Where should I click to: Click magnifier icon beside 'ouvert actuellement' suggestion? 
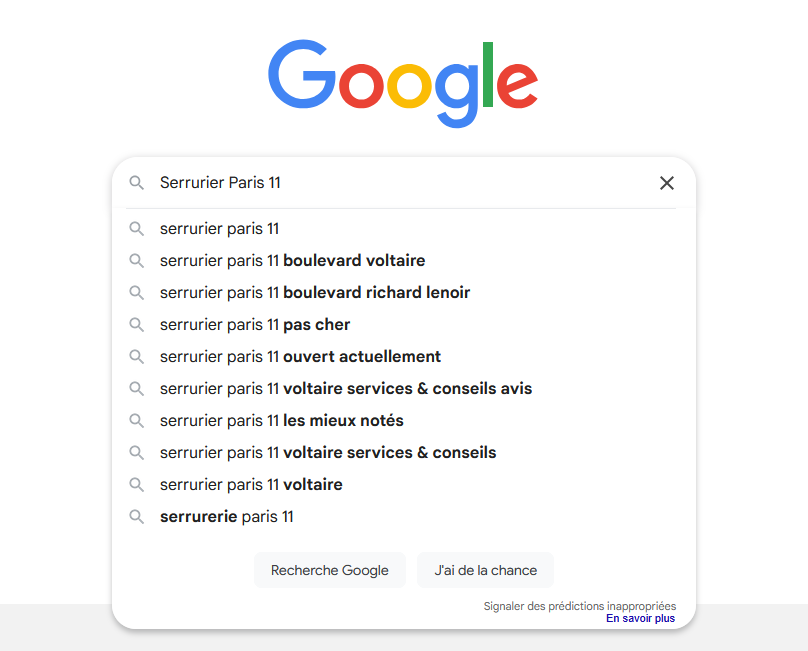click(x=137, y=357)
